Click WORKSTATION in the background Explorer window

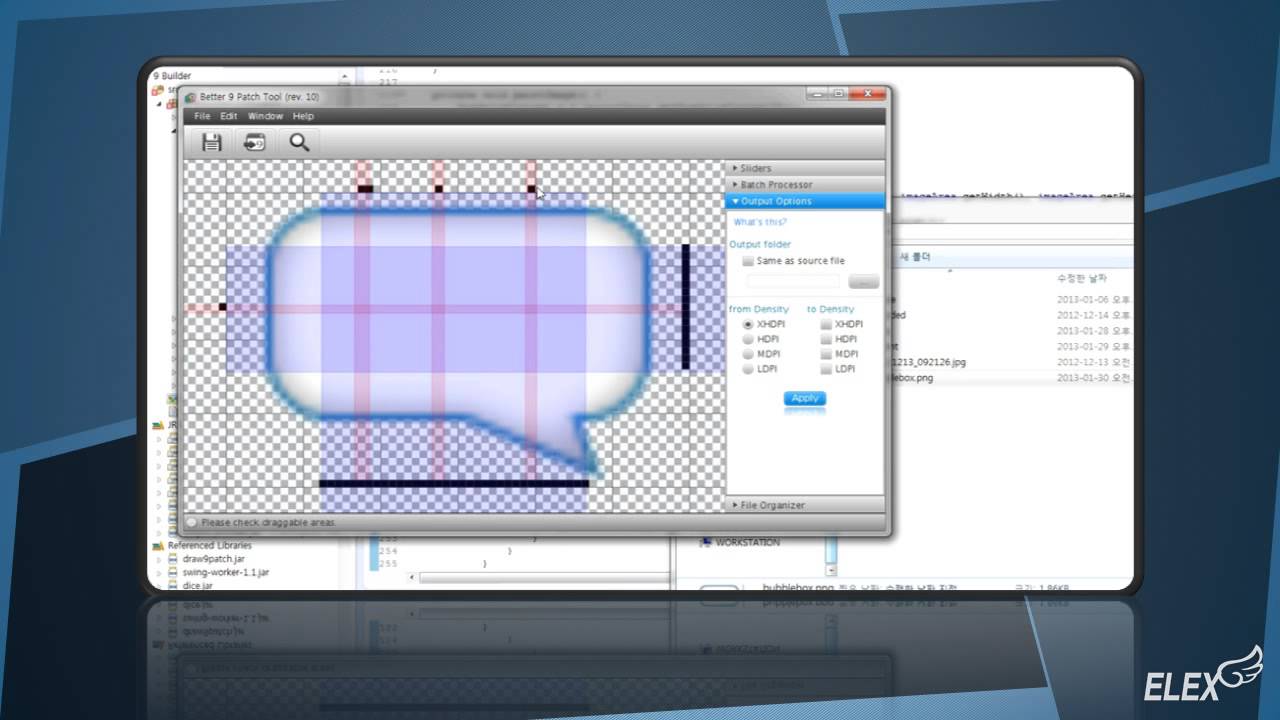[747, 542]
